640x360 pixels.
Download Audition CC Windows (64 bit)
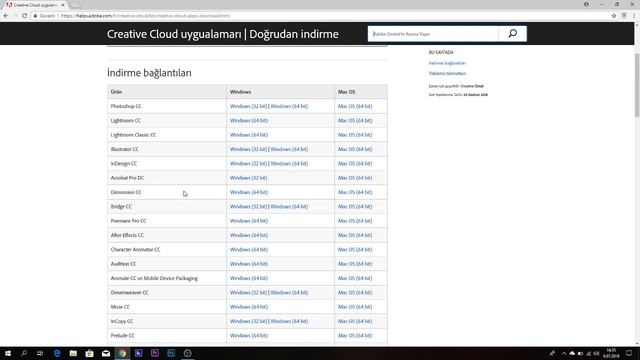(249, 264)
